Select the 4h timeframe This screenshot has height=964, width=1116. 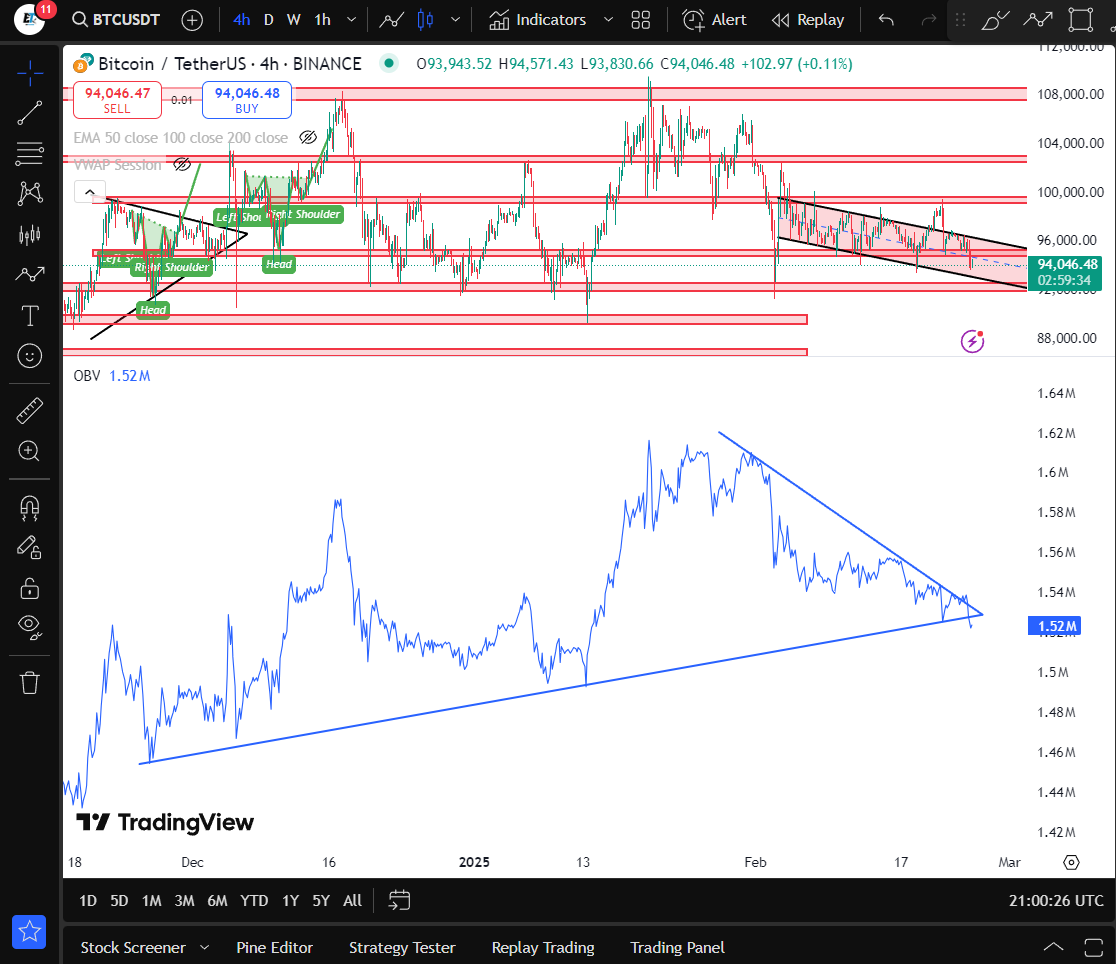[x=241, y=20]
